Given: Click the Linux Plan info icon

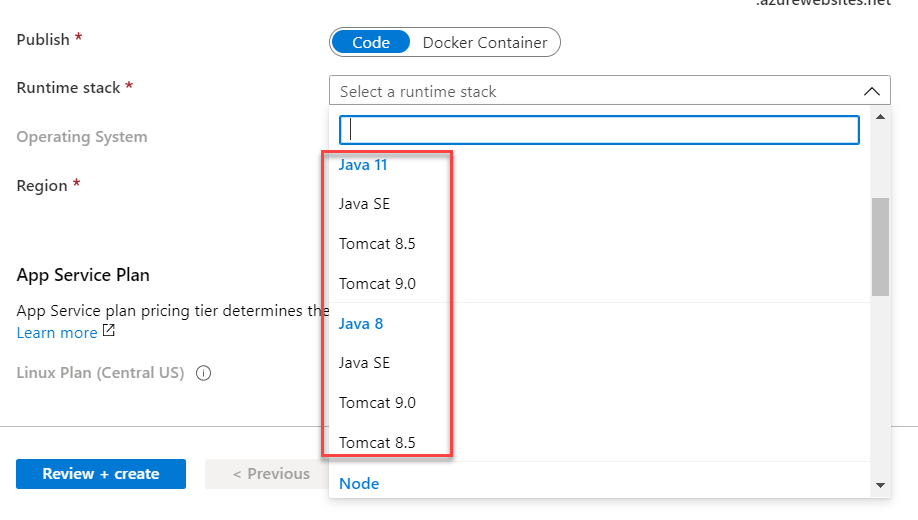Looking at the screenshot, I should tap(203, 373).
